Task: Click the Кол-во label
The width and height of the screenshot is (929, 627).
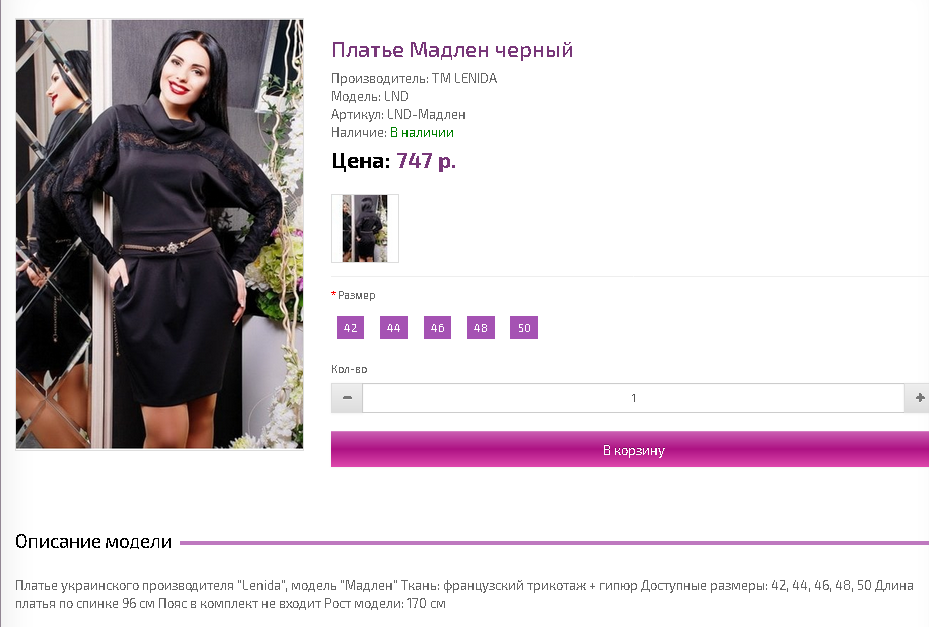Action: click(x=349, y=369)
